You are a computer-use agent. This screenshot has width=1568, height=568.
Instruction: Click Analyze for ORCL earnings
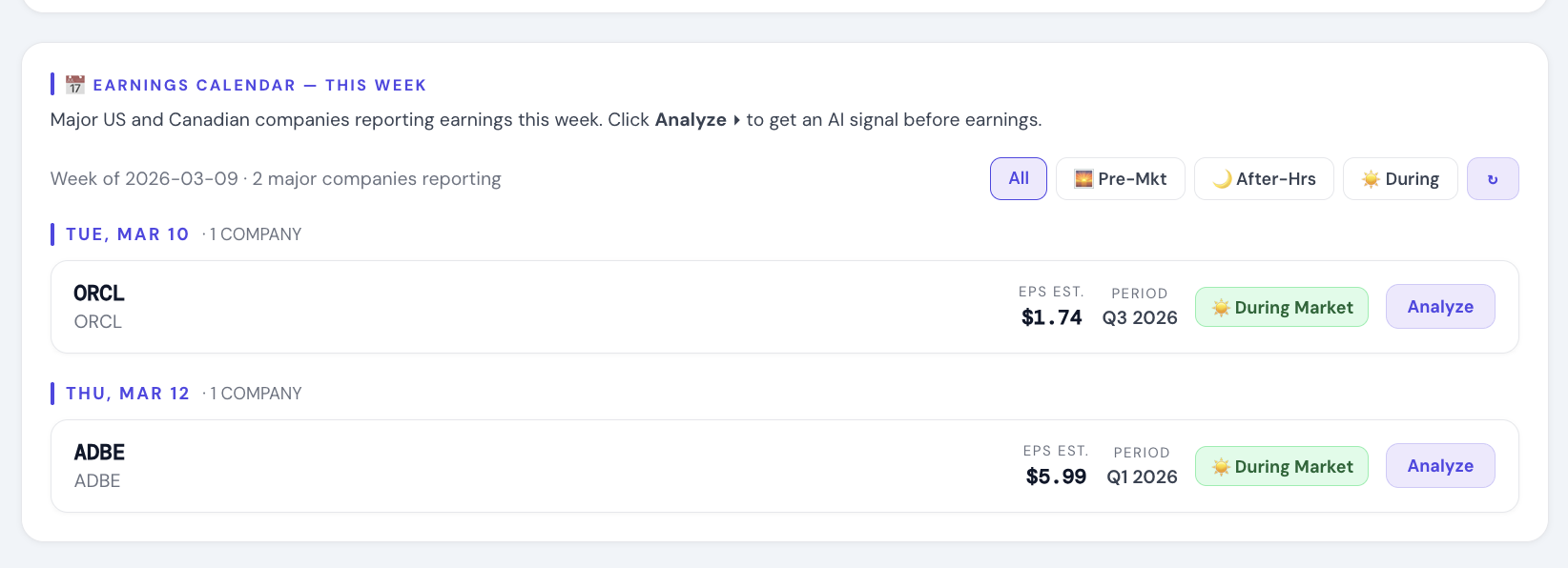click(1440, 306)
